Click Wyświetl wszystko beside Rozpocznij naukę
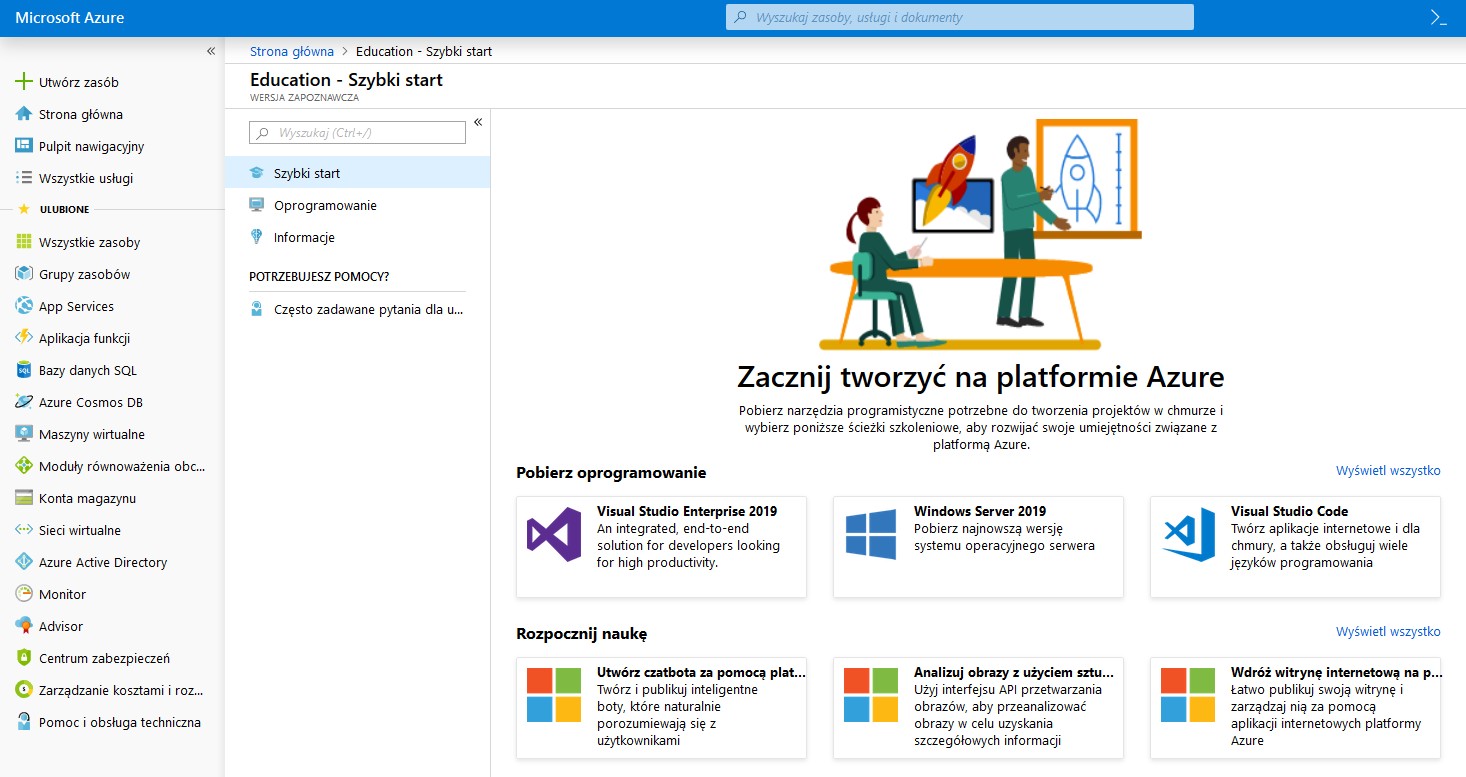The height and width of the screenshot is (777, 1466). 1388,631
